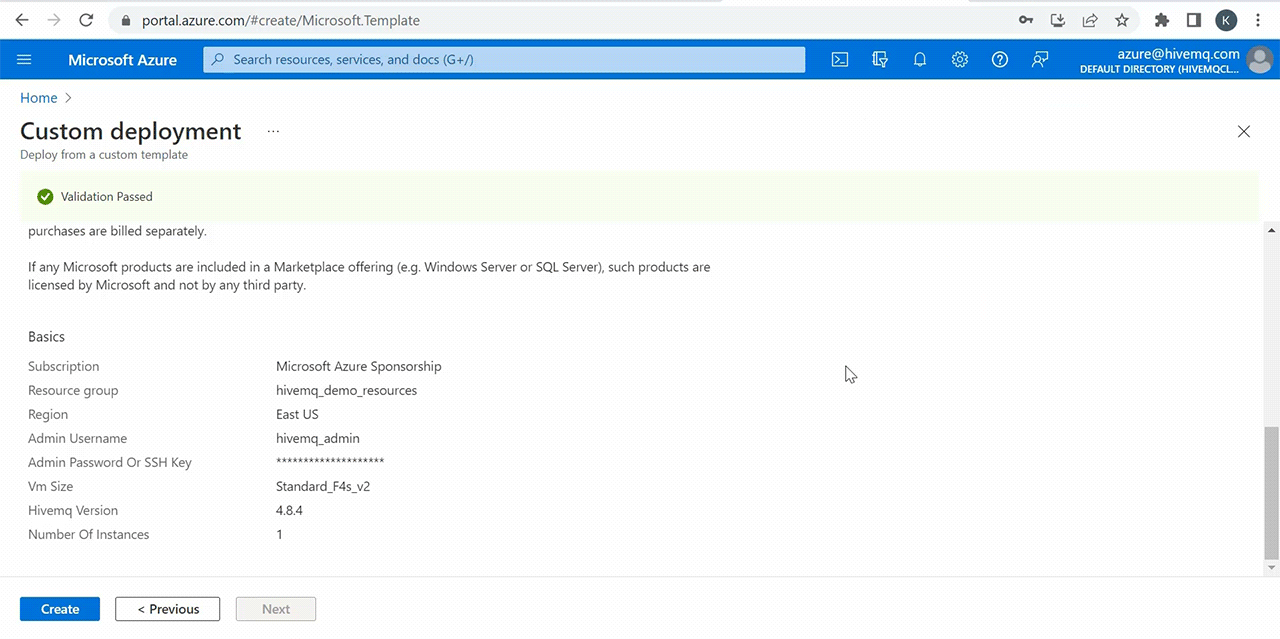
Task: Select Microsoft Azure Sponsorship subscription value
Action: click(358, 366)
